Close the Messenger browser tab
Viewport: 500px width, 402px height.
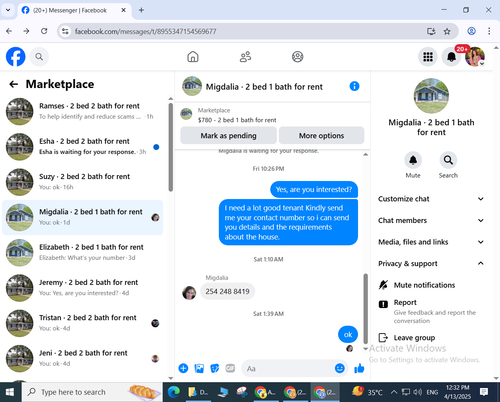tap(123, 10)
